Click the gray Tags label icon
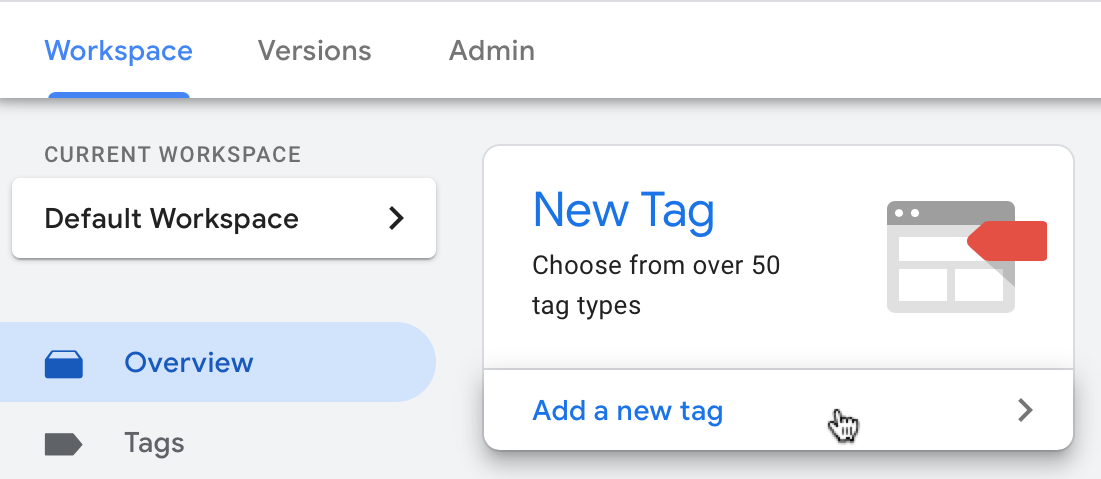Image resolution: width=1101 pixels, height=479 pixels. (x=63, y=444)
